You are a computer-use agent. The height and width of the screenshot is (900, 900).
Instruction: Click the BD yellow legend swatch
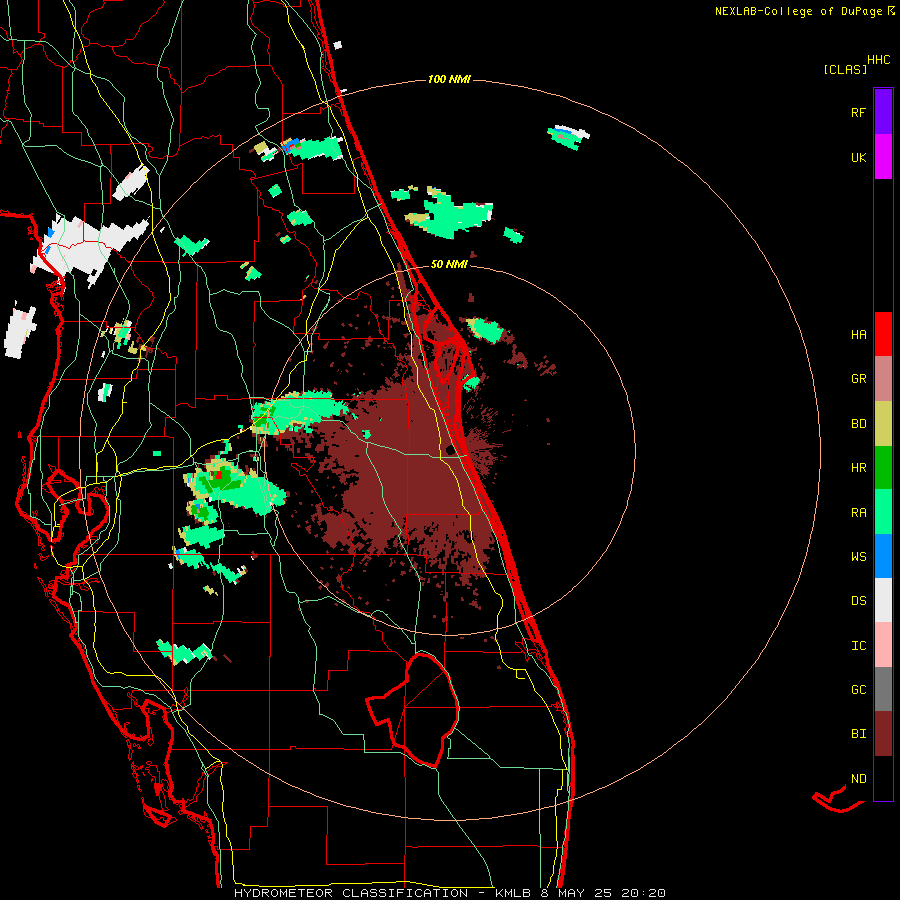pyautogui.click(x=883, y=423)
